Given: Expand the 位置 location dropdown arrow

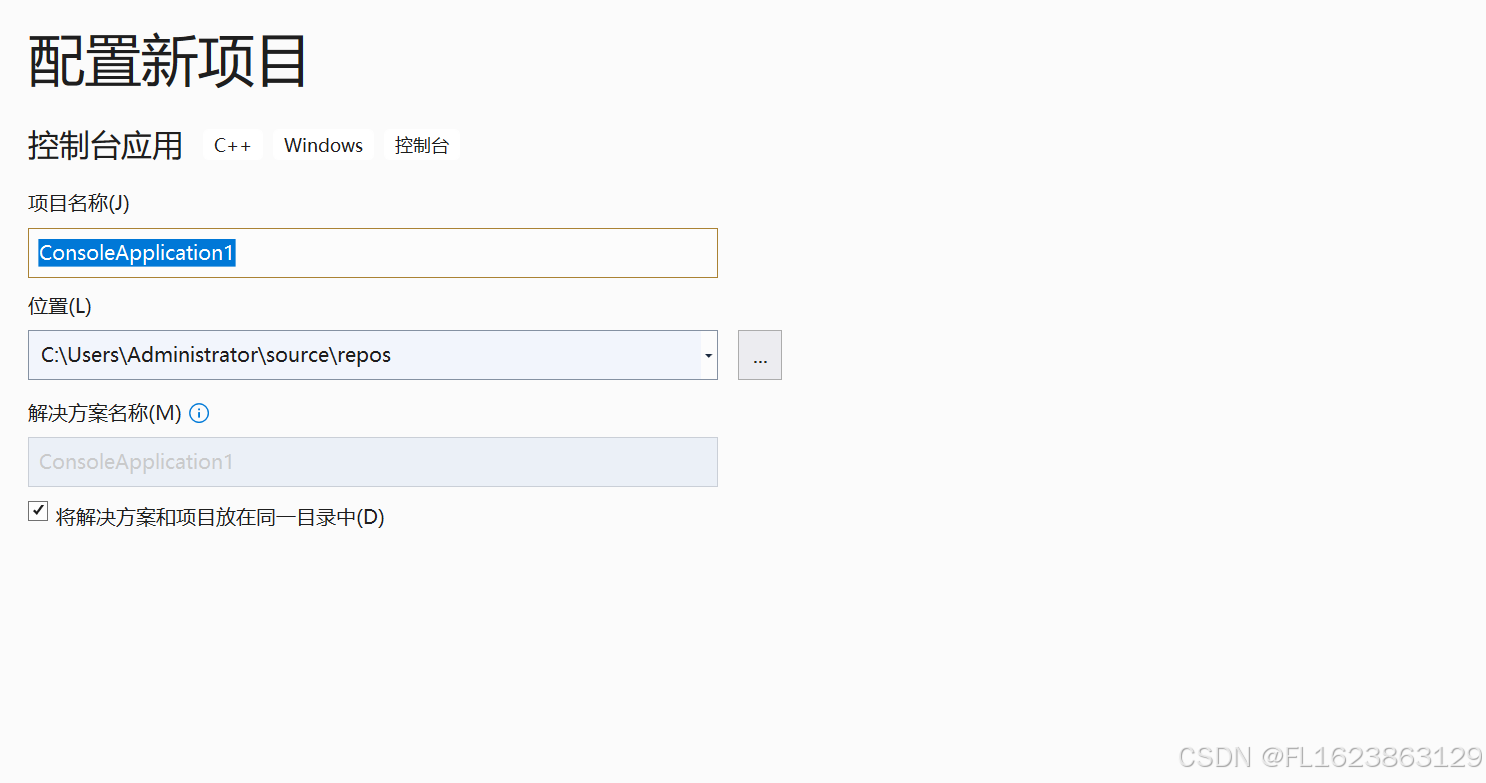Looking at the screenshot, I should pyautogui.click(x=708, y=355).
